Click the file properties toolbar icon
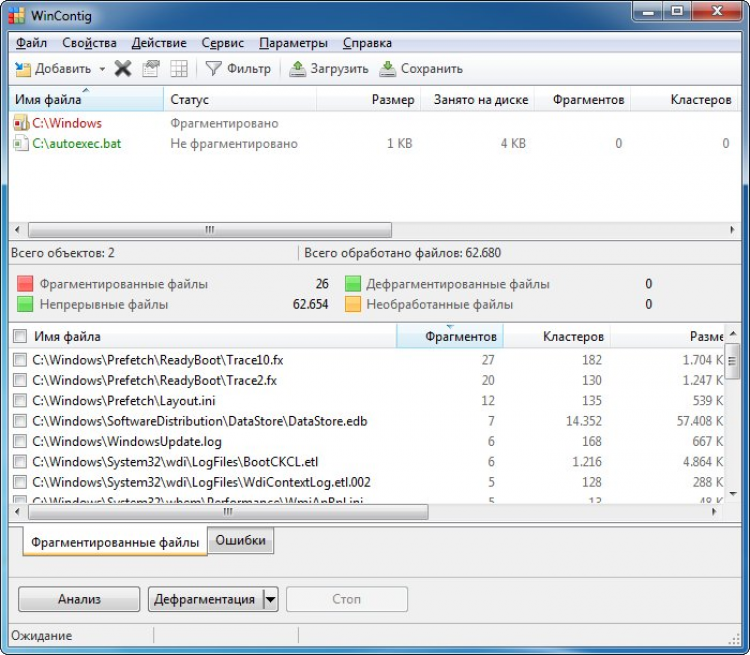750x655 pixels. tap(151, 69)
